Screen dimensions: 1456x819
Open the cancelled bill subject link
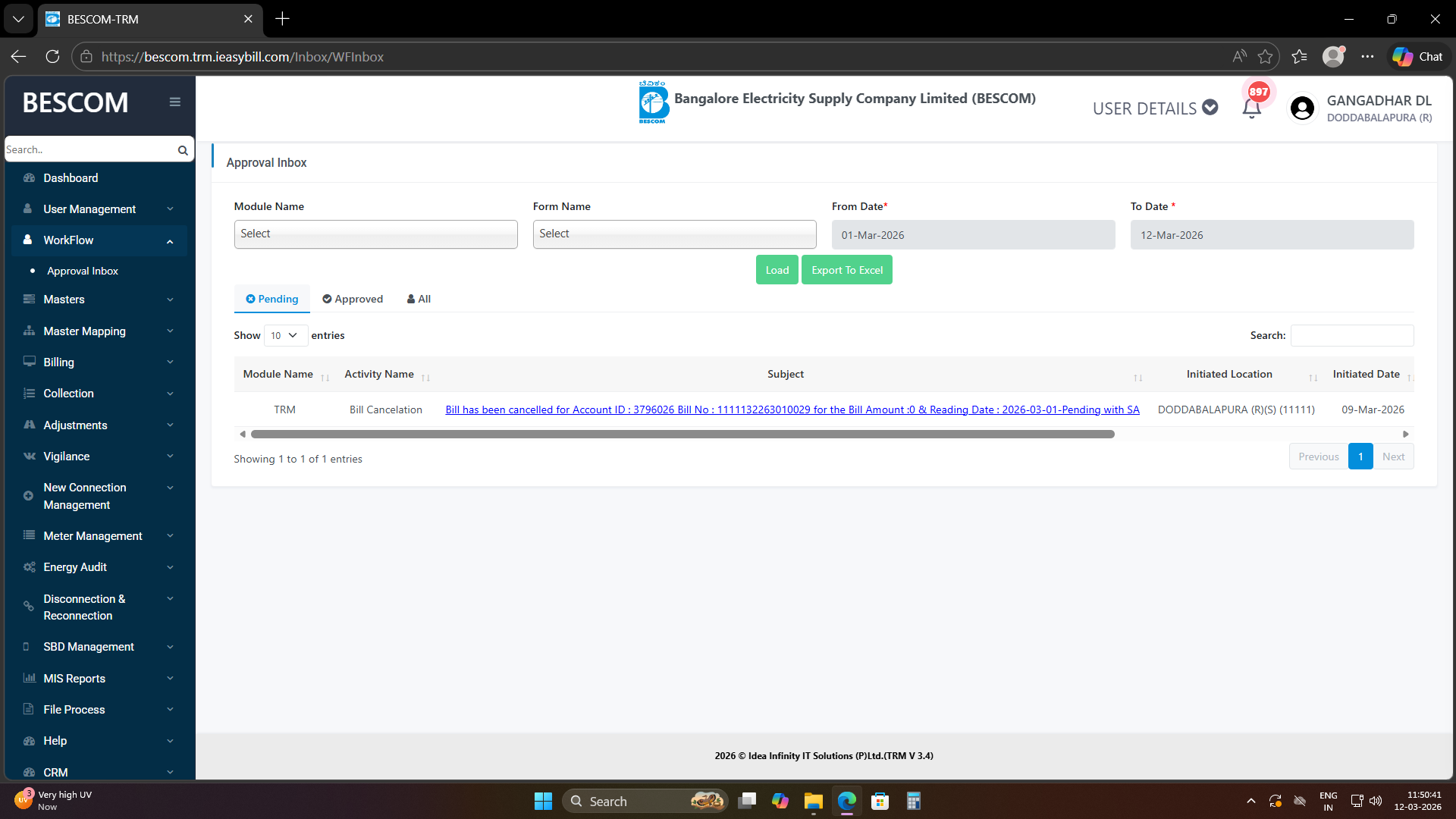point(792,410)
